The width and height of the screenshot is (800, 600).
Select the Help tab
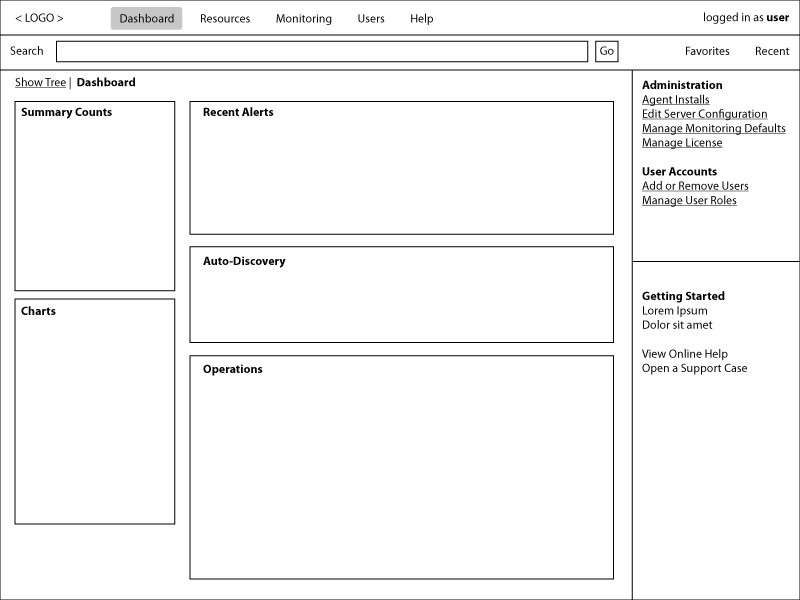(421, 19)
